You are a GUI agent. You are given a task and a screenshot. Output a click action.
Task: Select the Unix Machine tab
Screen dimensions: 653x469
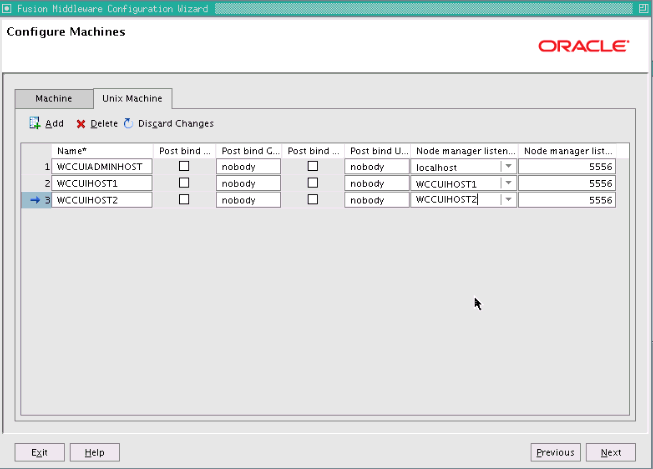click(132, 99)
